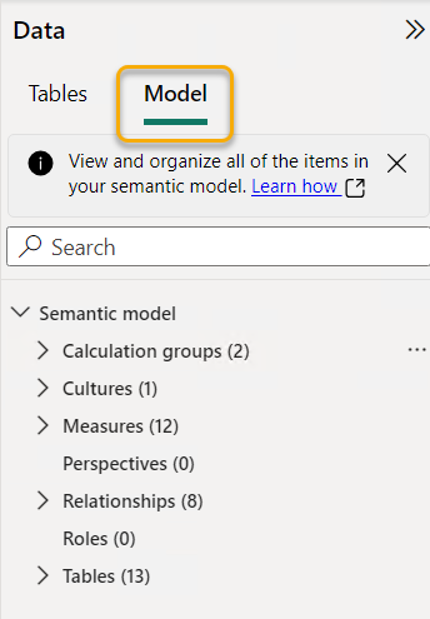
Task: Click the external link icon beside Learn how
Action: tap(355, 188)
